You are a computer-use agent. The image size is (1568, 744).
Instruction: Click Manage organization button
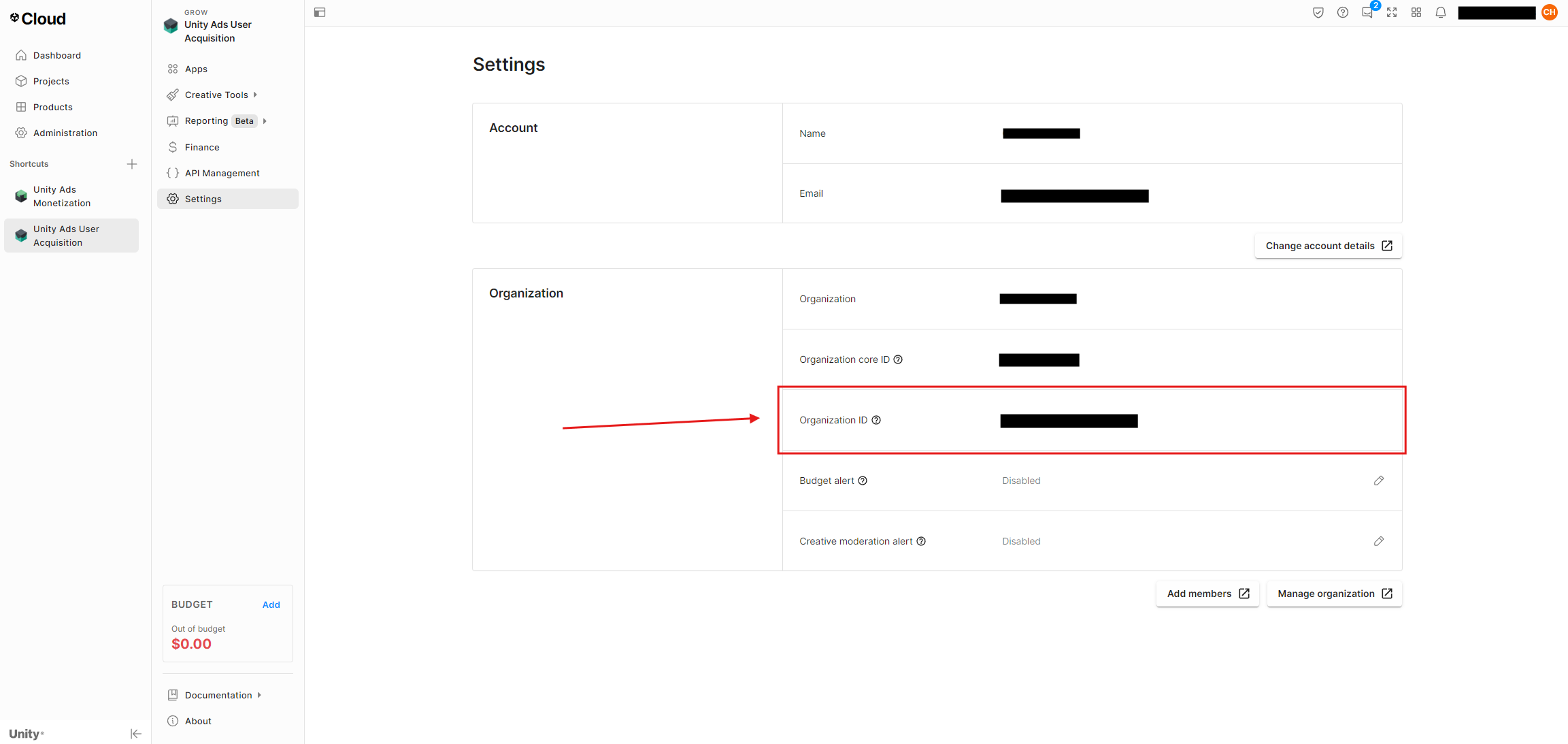pyautogui.click(x=1334, y=593)
